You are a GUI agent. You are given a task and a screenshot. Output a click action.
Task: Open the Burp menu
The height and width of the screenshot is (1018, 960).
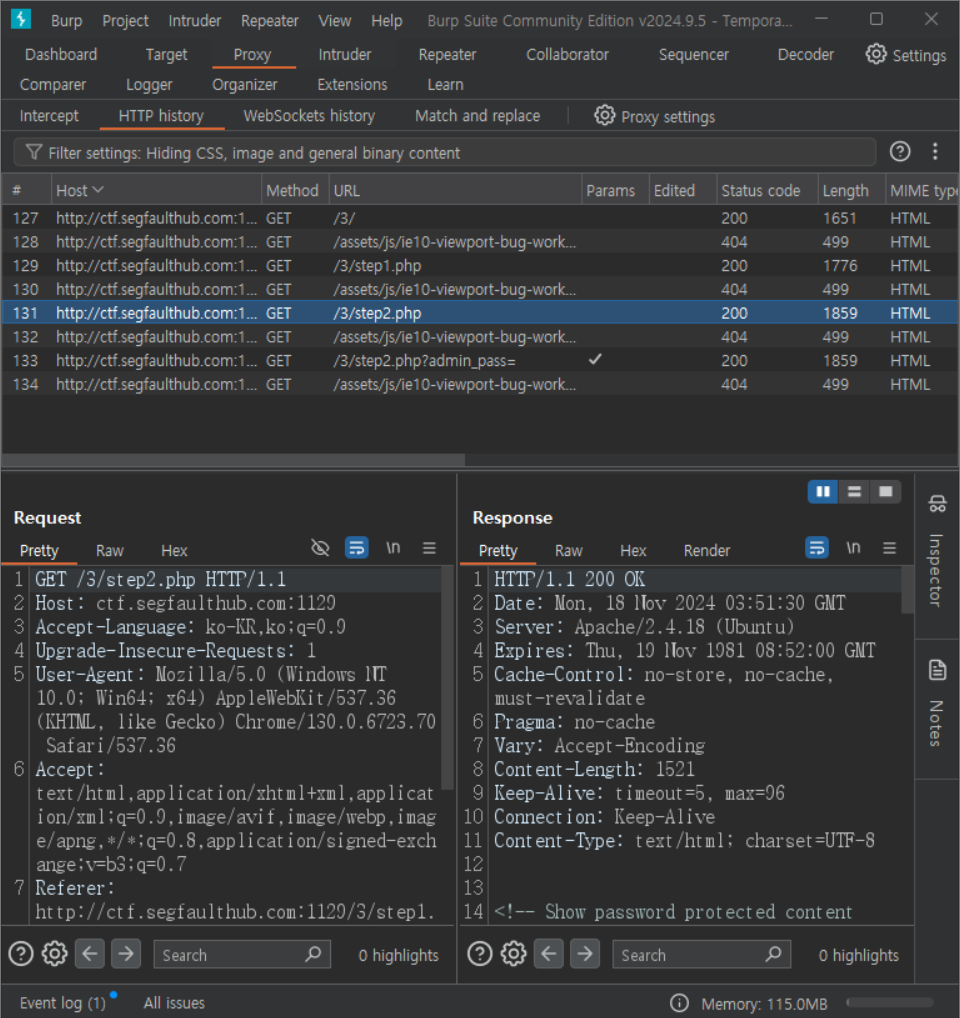[x=67, y=21]
